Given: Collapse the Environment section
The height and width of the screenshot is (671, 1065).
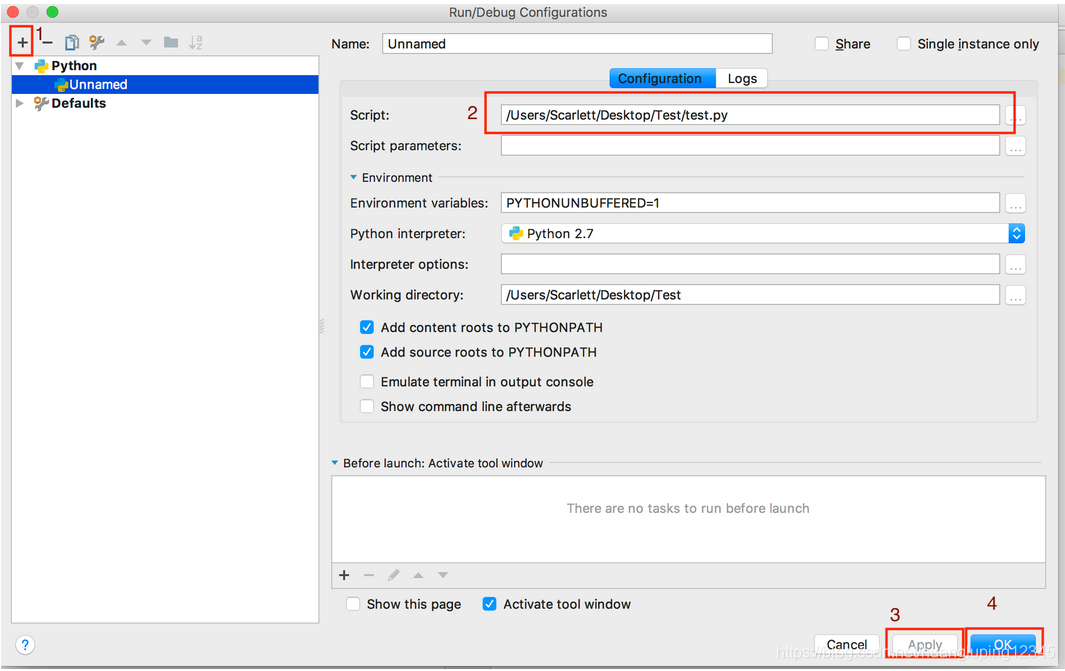Looking at the screenshot, I should tap(353, 177).
